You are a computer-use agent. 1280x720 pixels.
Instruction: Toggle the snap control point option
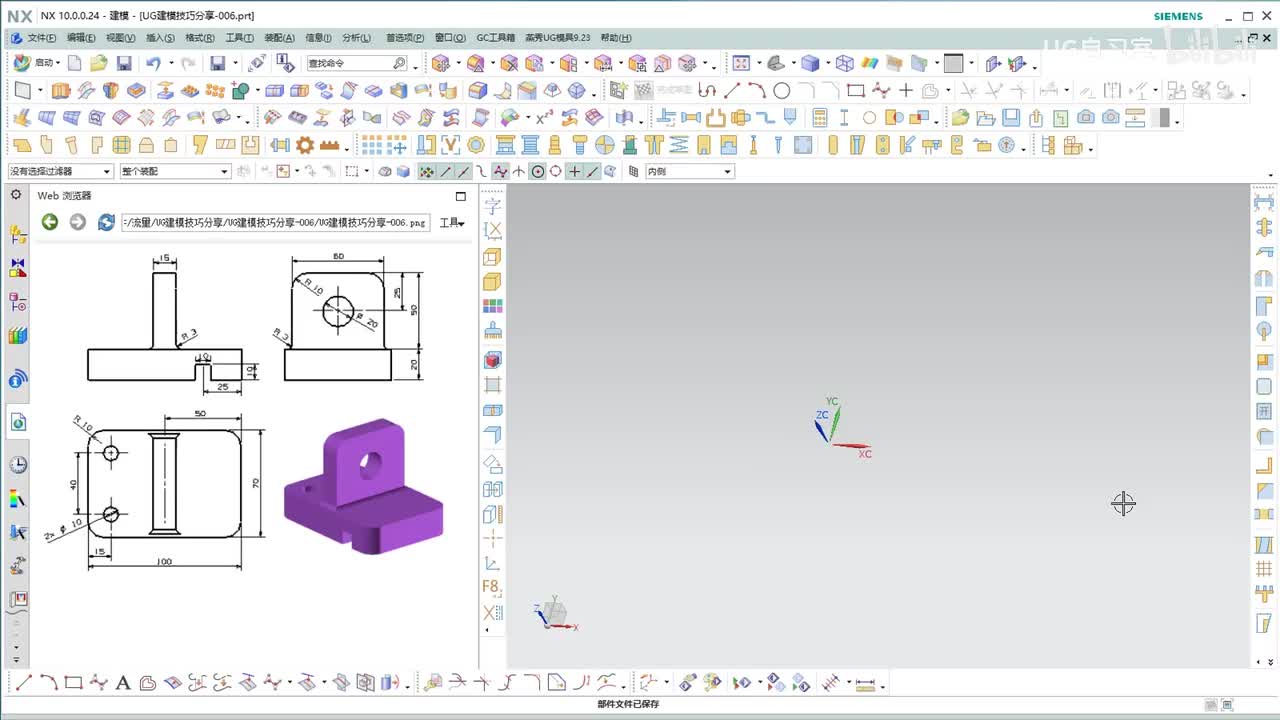482,171
